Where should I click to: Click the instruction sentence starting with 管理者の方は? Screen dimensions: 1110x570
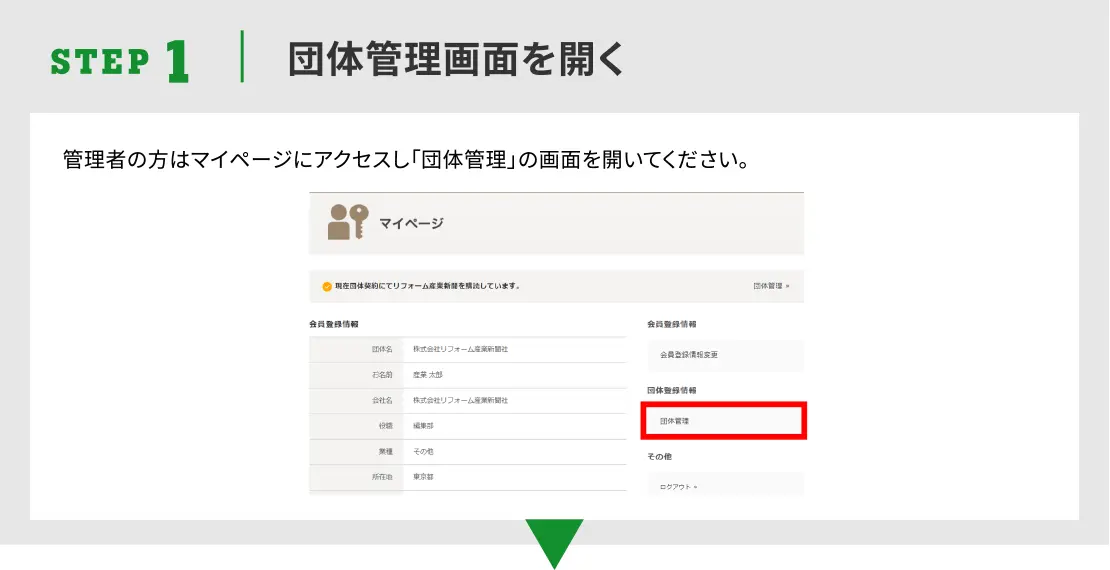pos(406,159)
